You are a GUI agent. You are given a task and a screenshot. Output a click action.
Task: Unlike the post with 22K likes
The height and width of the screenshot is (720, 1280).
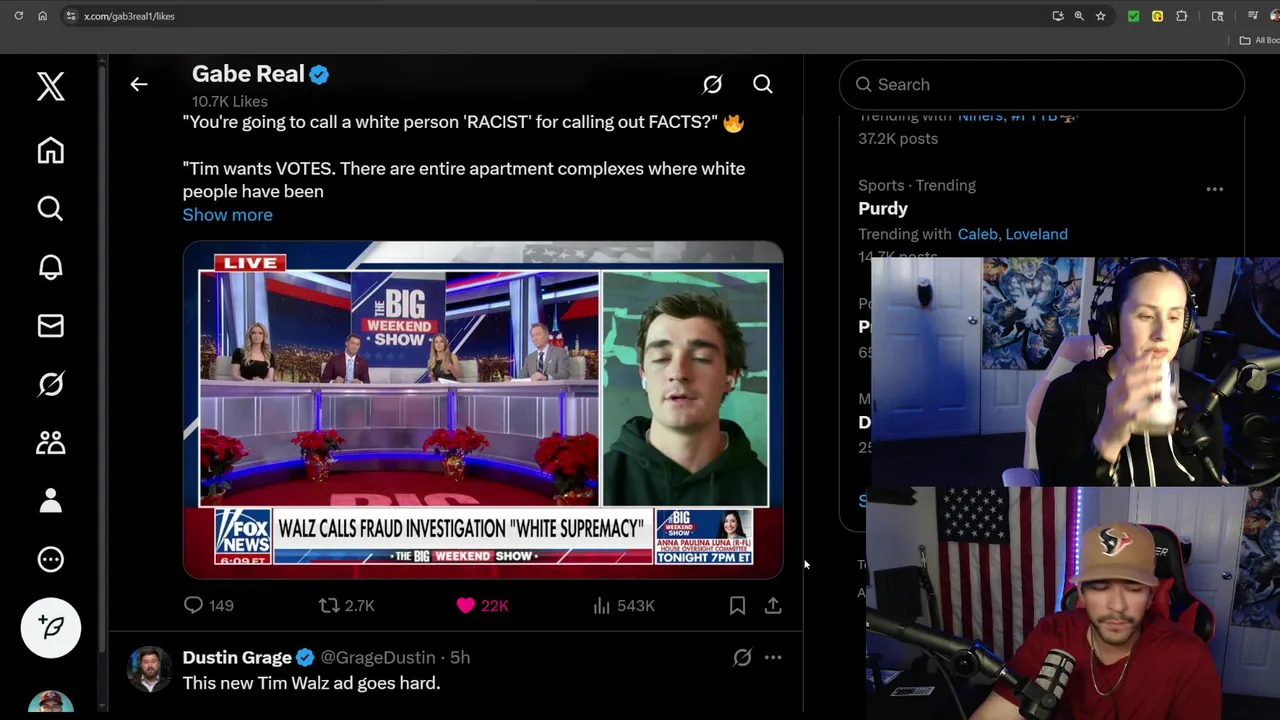(x=482, y=605)
